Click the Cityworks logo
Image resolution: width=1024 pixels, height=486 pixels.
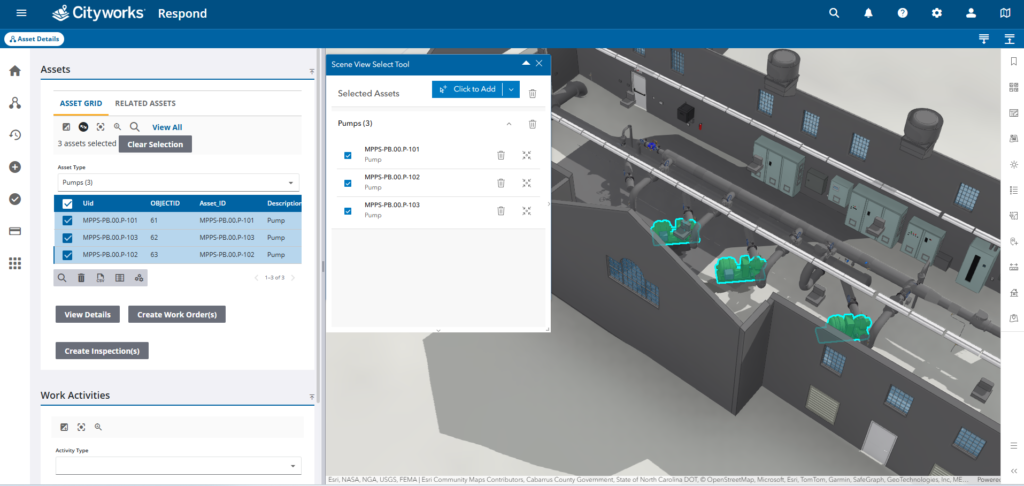tap(98, 12)
